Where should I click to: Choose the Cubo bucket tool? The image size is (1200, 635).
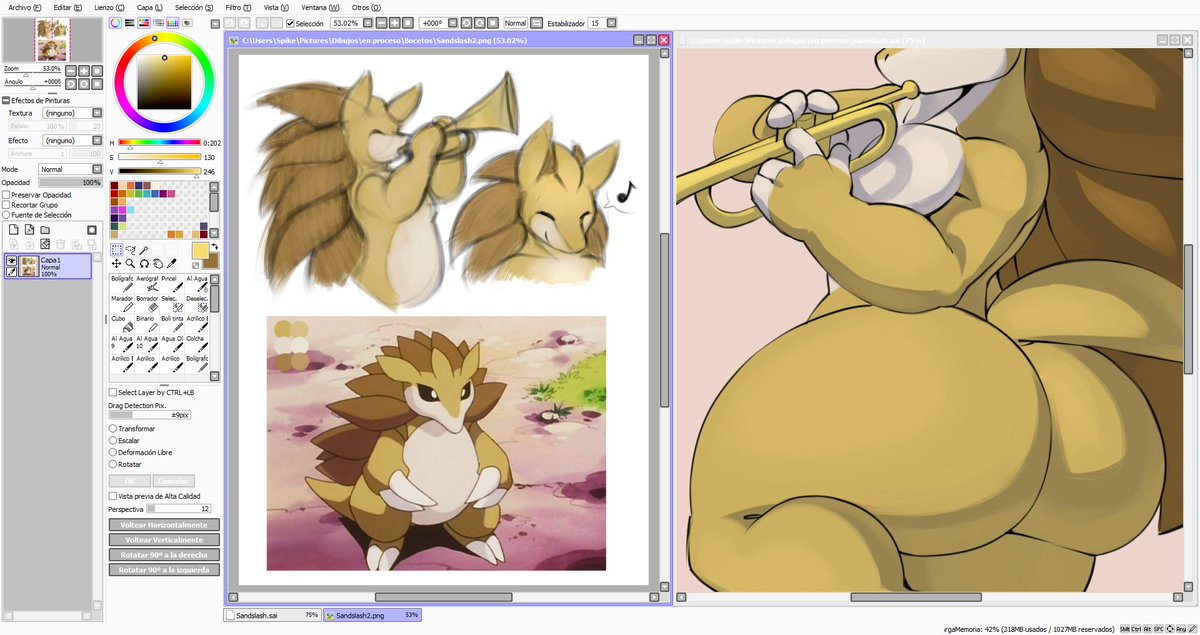click(x=121, y=323)
